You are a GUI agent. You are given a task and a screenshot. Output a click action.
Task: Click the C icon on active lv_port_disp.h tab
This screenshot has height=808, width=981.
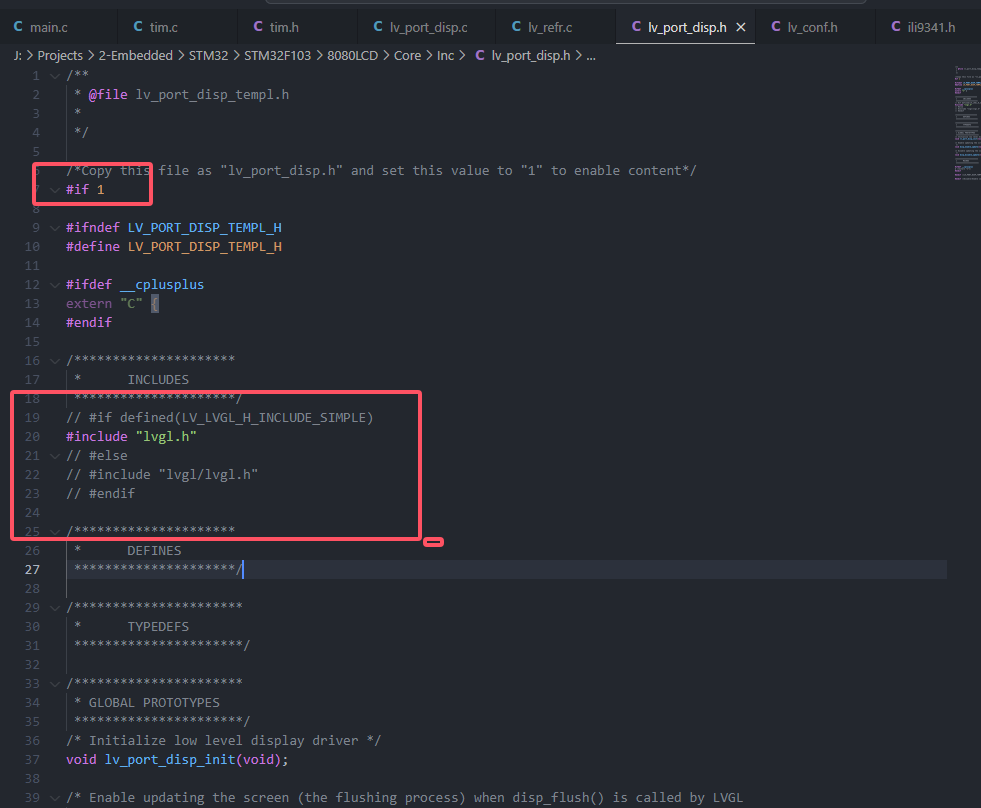636,26
